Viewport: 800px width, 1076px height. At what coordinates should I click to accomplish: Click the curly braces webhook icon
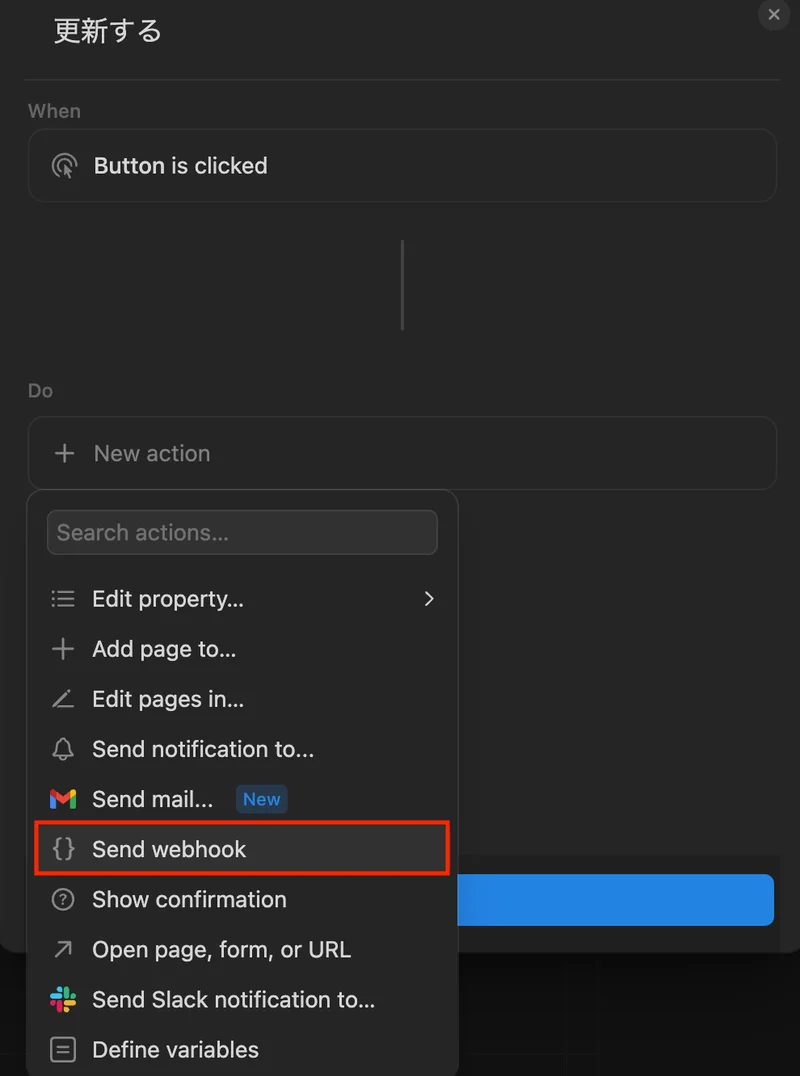click(63, 849)
